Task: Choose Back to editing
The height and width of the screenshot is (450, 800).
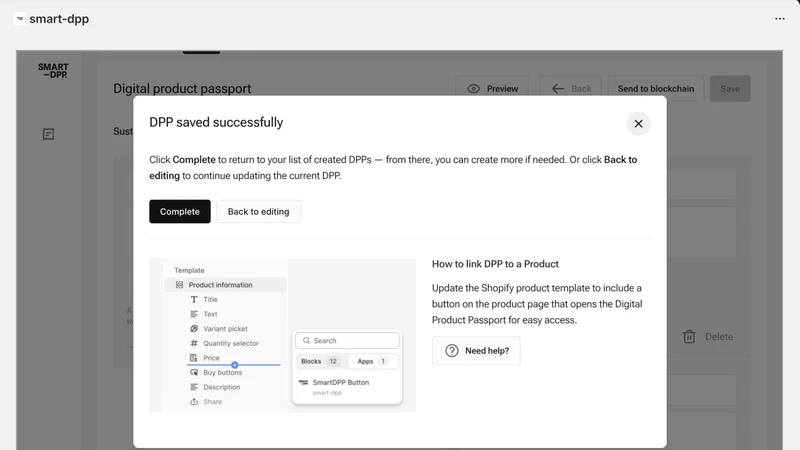Action: (x=258, y=211)
